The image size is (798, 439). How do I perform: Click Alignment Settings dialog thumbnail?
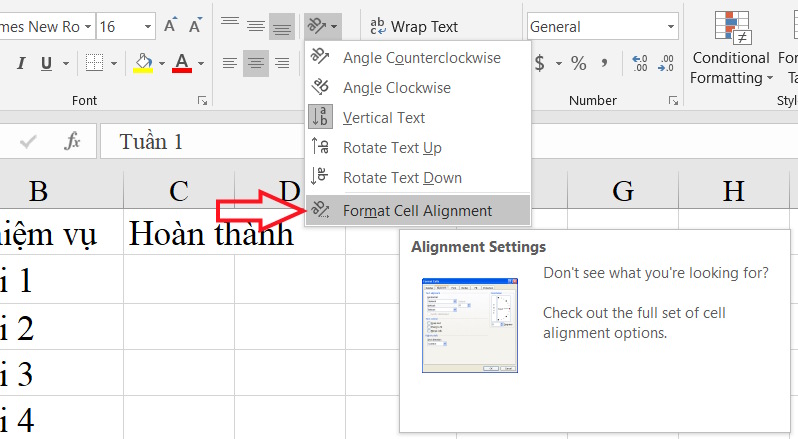[470, 325]
